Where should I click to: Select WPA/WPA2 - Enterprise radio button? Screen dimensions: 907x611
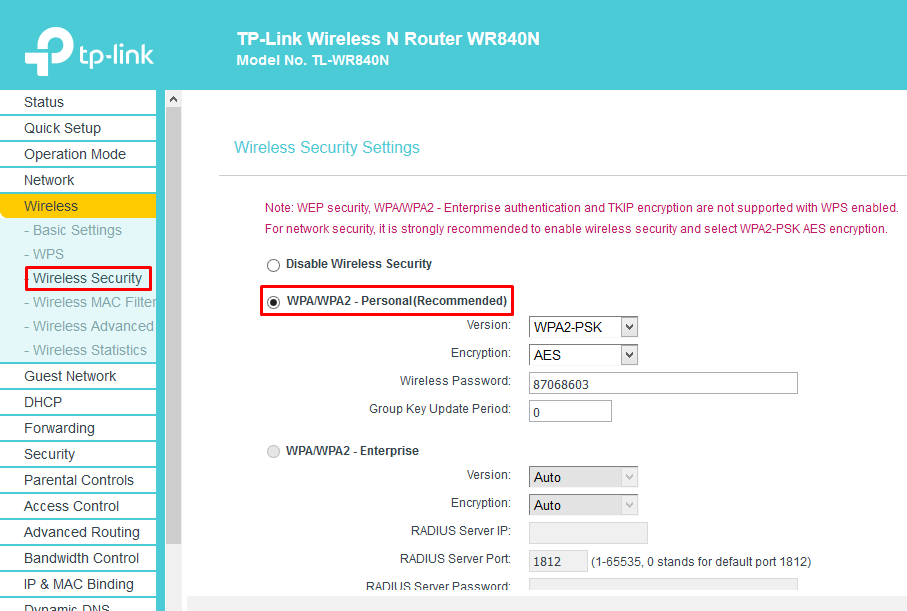point(273,451)
